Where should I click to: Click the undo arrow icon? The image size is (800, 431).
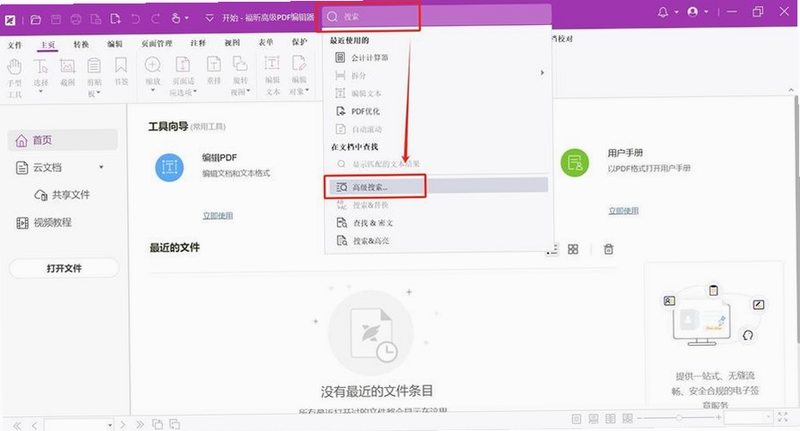pos(135,19)
